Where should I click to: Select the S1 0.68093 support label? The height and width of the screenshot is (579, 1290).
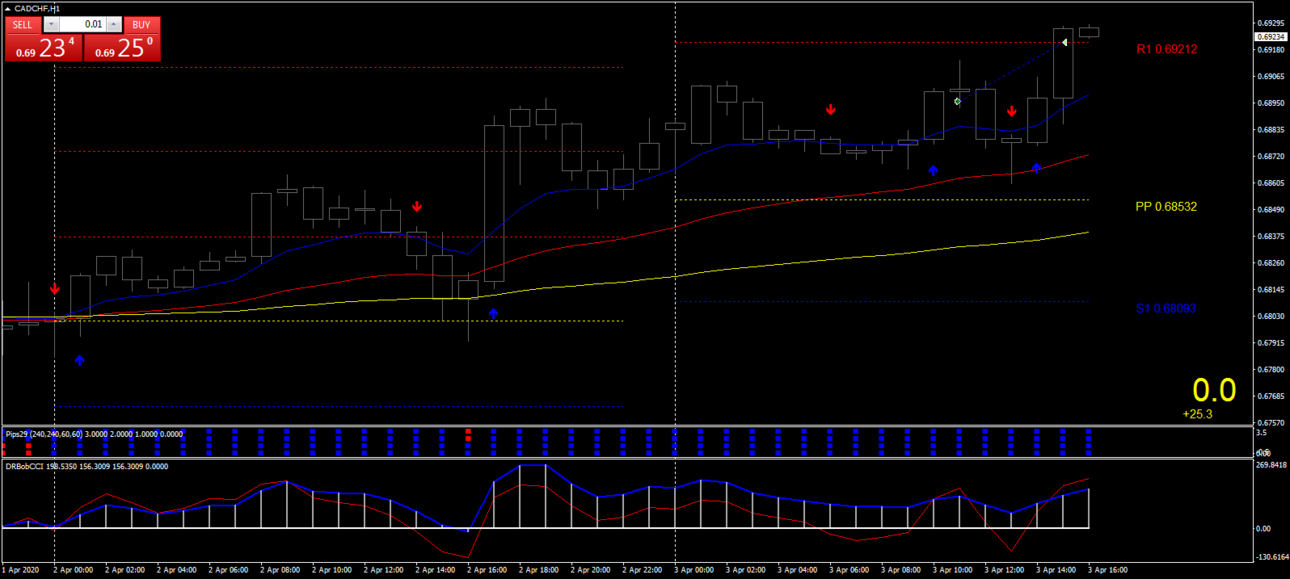1166,309
